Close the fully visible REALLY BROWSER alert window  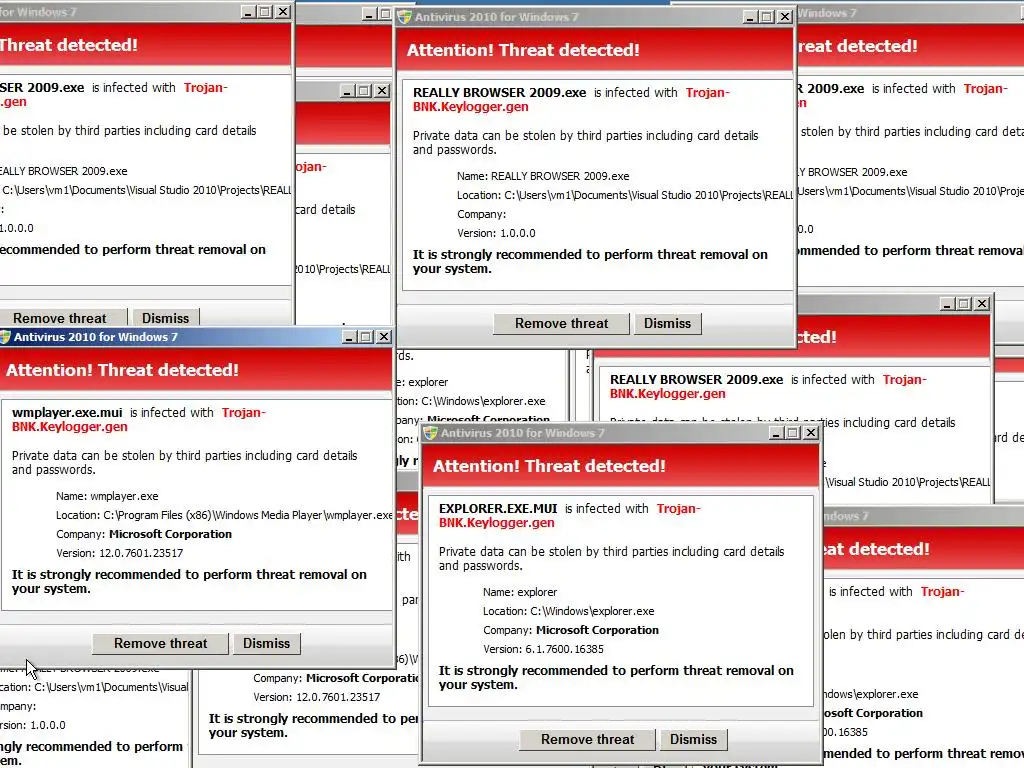click(785, 17)
